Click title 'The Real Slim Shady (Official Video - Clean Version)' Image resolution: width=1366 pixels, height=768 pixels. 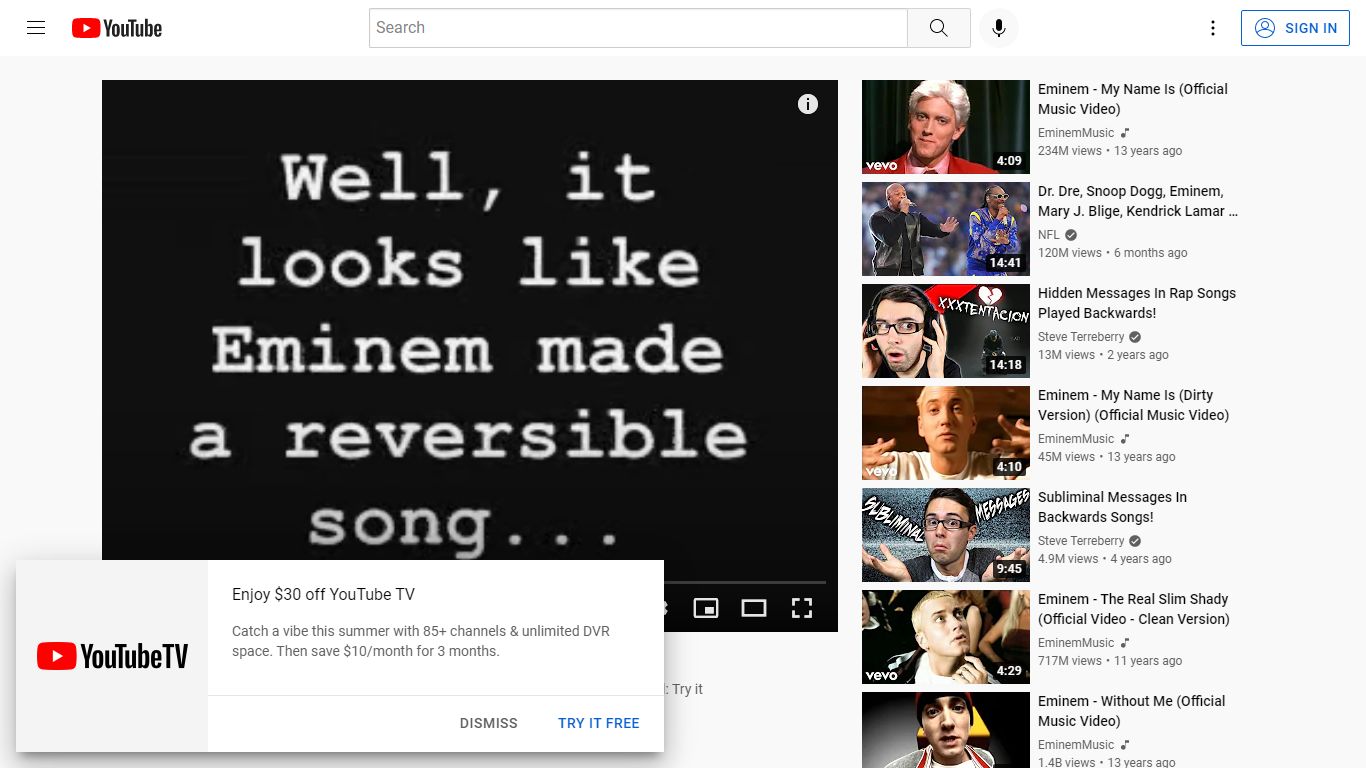coord(1134,609)
